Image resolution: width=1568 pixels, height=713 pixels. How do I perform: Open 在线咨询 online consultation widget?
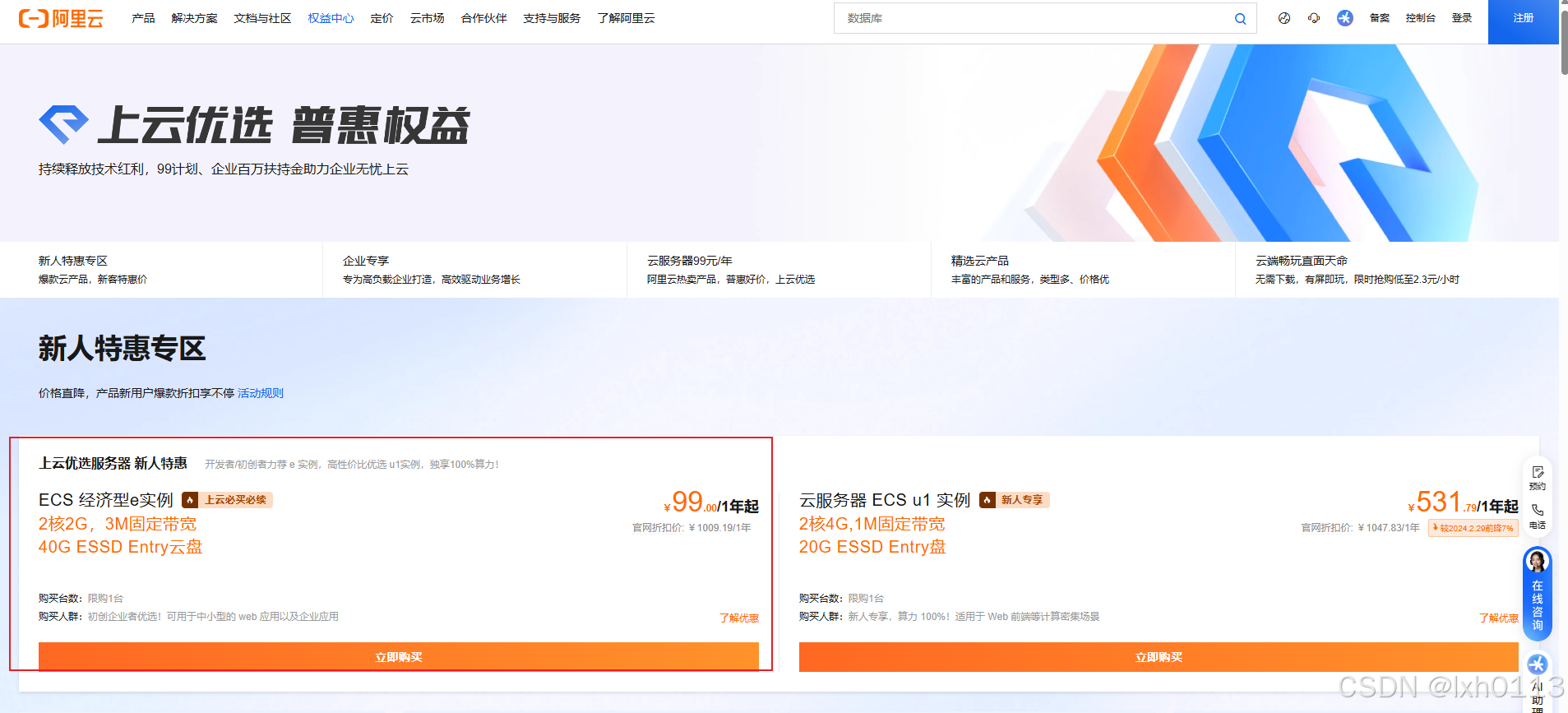coord(1538,595)
